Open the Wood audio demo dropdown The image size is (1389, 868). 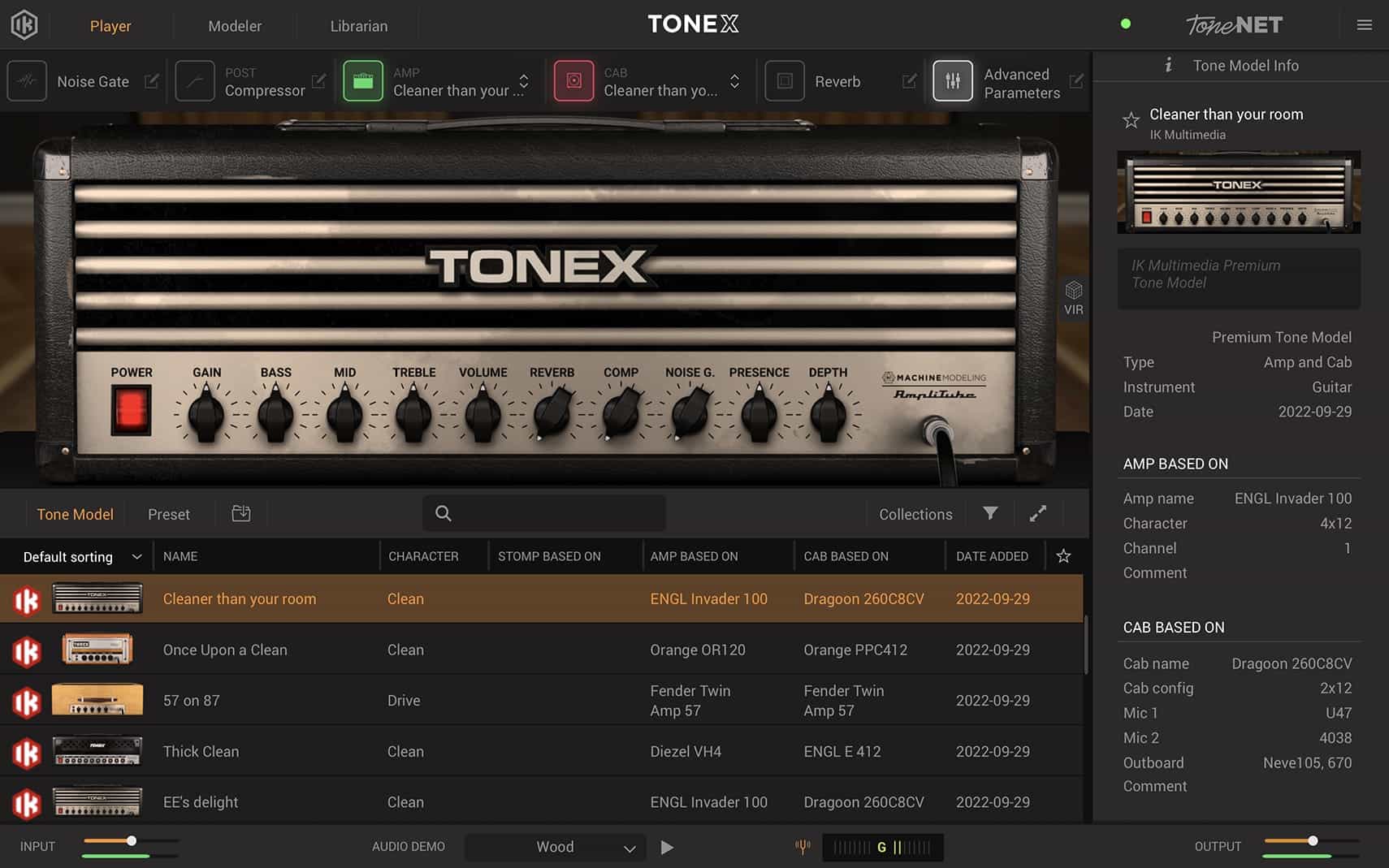point(556,847)
